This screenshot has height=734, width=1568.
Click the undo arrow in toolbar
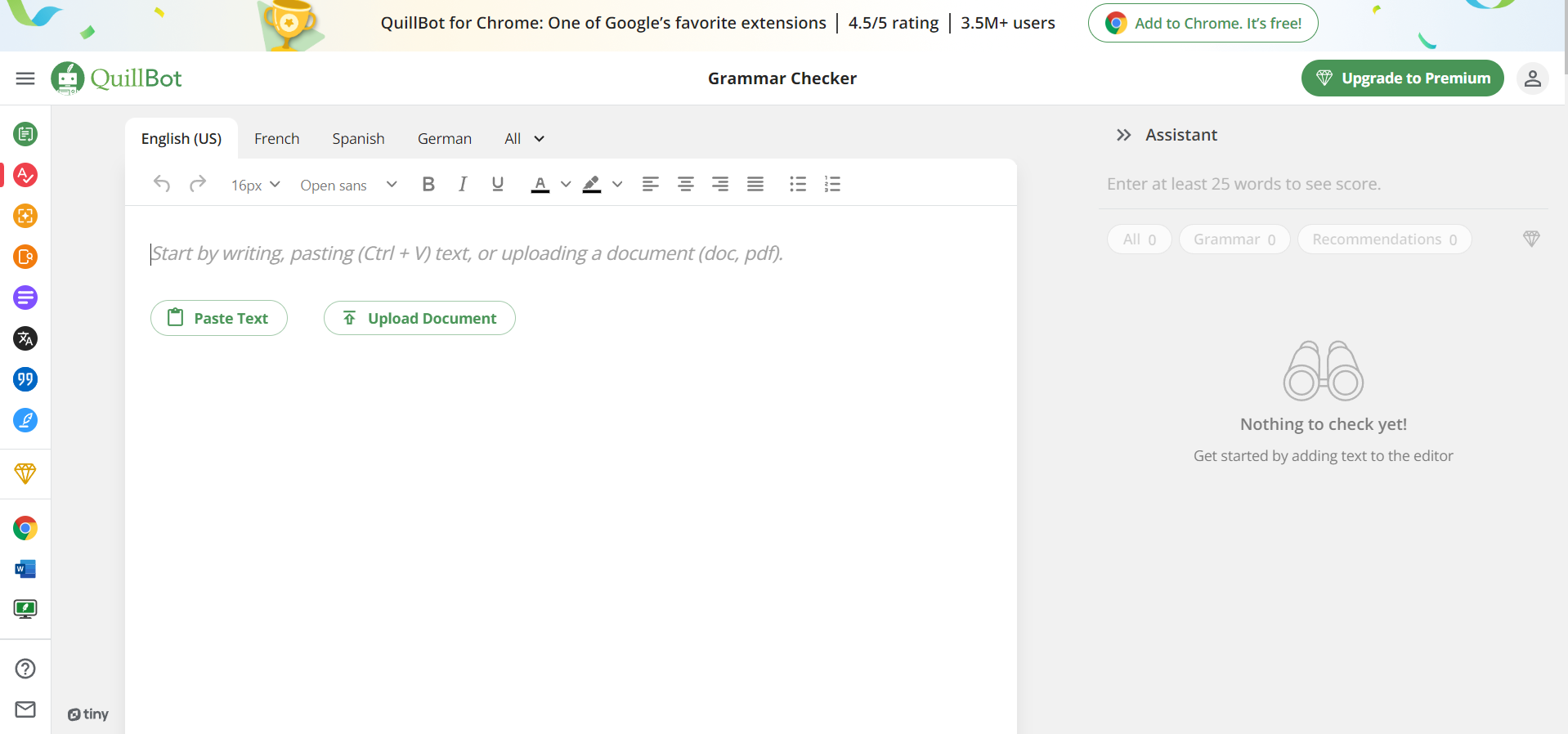click(162, 184)
